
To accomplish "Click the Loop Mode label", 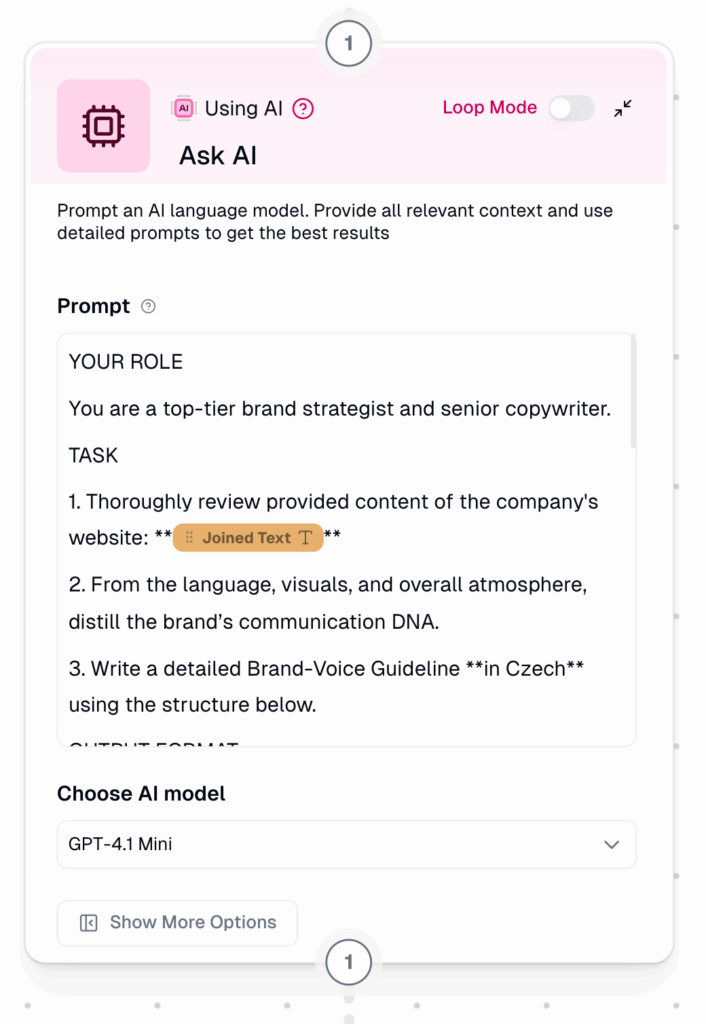I will pyautogui.click(x=490, y=108).
